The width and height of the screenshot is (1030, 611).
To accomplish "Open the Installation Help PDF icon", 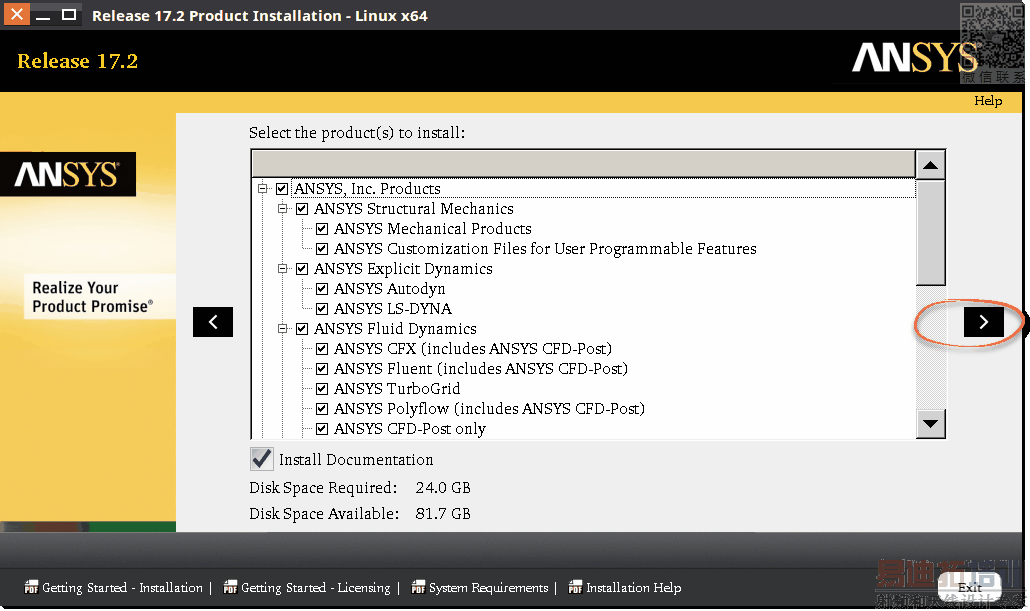I will click(x=575, y=588).
